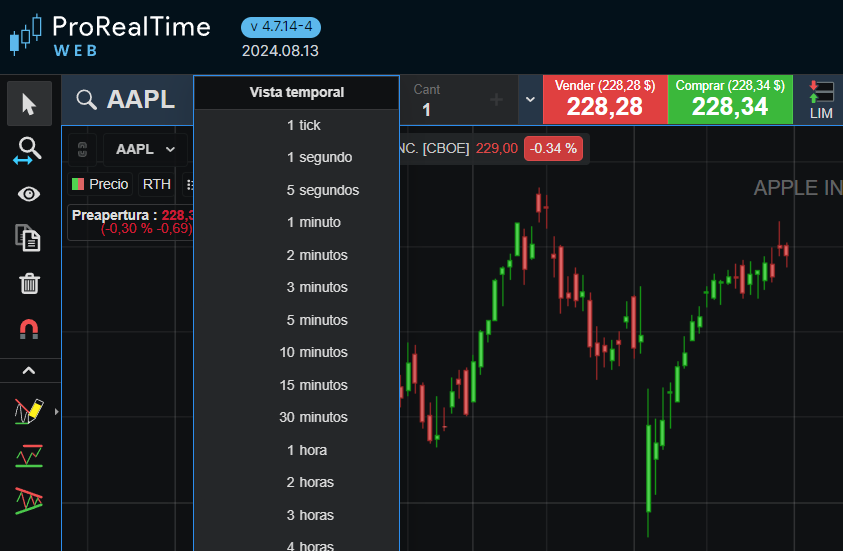Choose 10 minutos time frame
This screenshot has height=551, width=843.
(297, 353)
